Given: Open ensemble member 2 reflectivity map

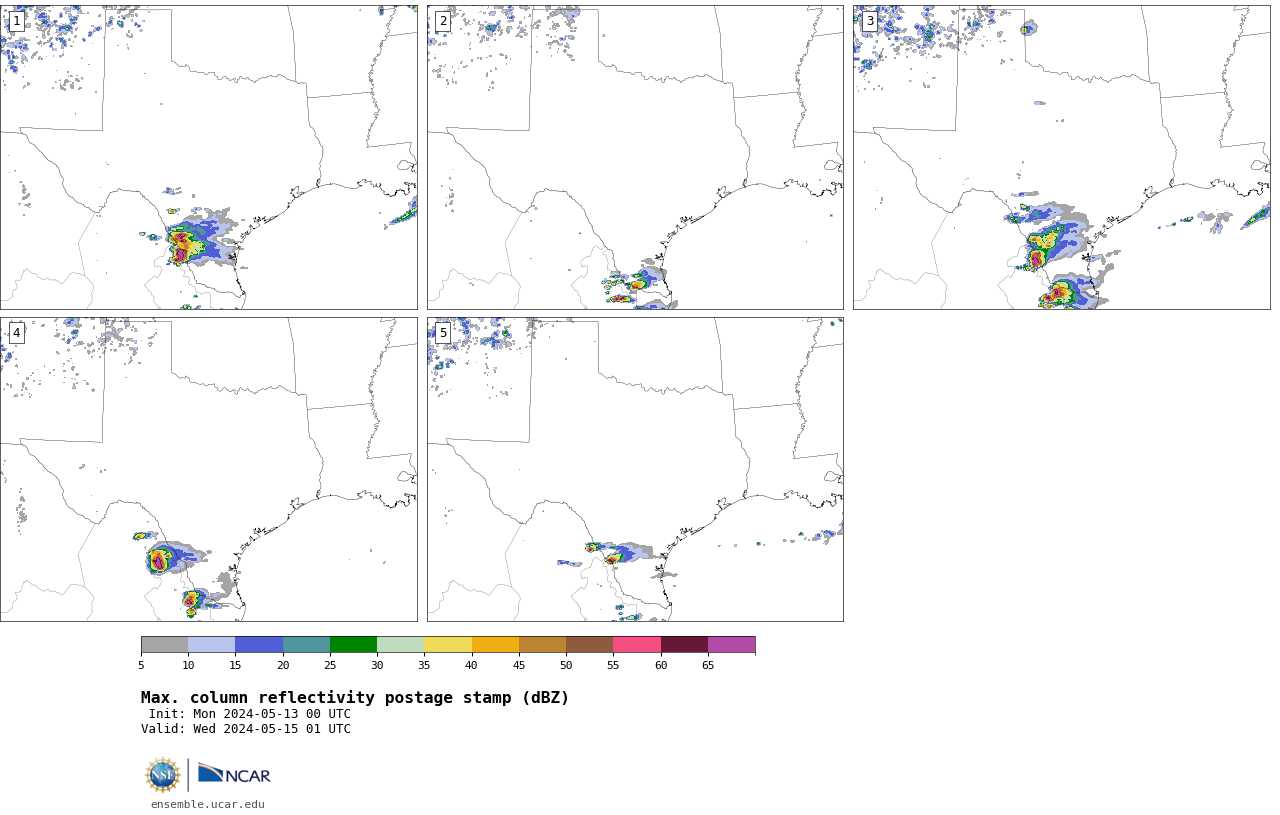Looking at the screenshot, I should coord(635,157).
